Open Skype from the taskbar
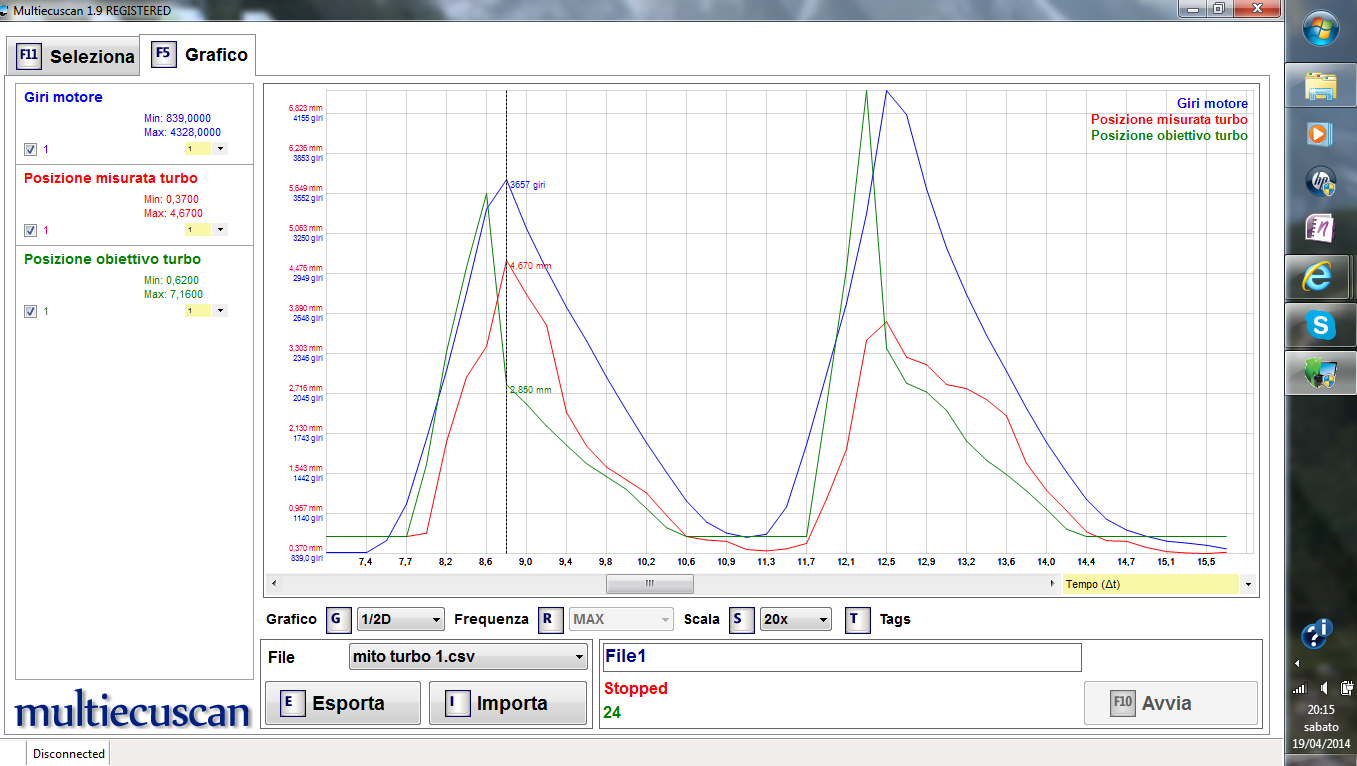 pyautogui.click(x=1320, y=324)
